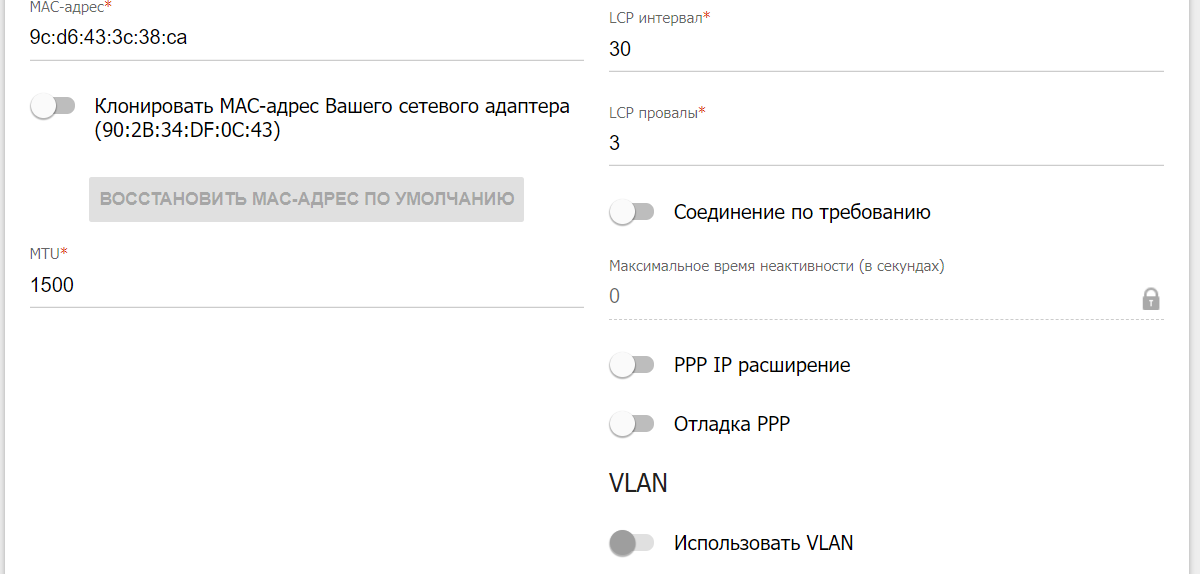The height and width of the screenshot is (574, 1200).
Task: Click the LCP провалы field showing 3
Action: 886,143
